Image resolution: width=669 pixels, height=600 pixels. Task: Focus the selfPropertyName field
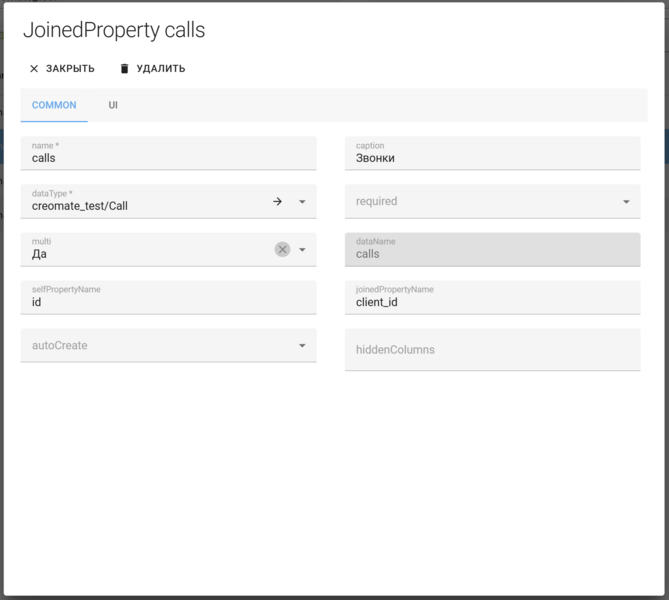[x=168, y=302]
